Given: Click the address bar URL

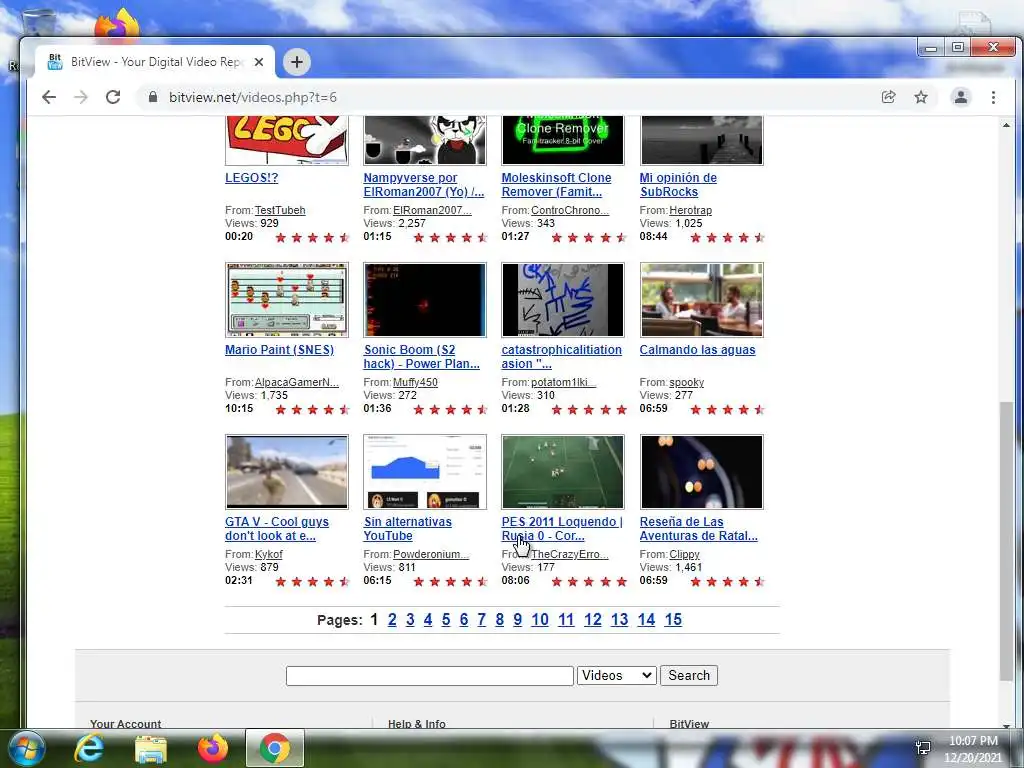Looking at the screenshot, I should tap(253, 97).
